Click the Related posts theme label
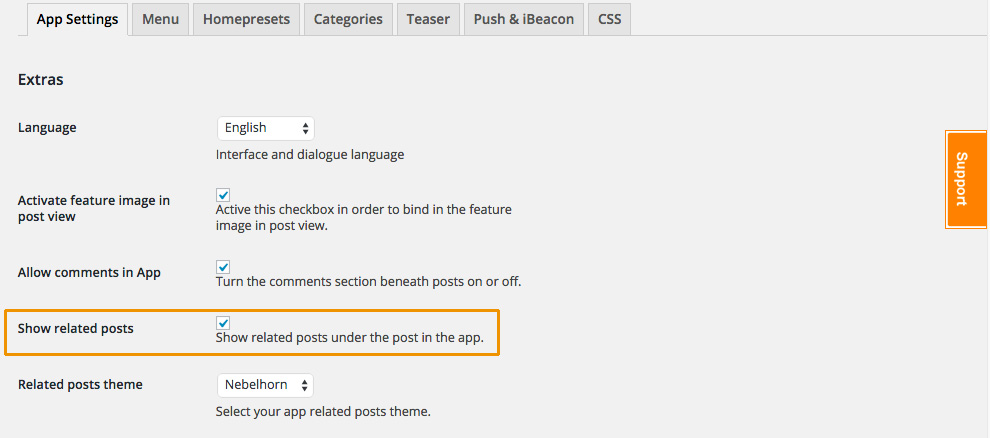The height and width of the screenshot is (438, 990). coord(80,384)
